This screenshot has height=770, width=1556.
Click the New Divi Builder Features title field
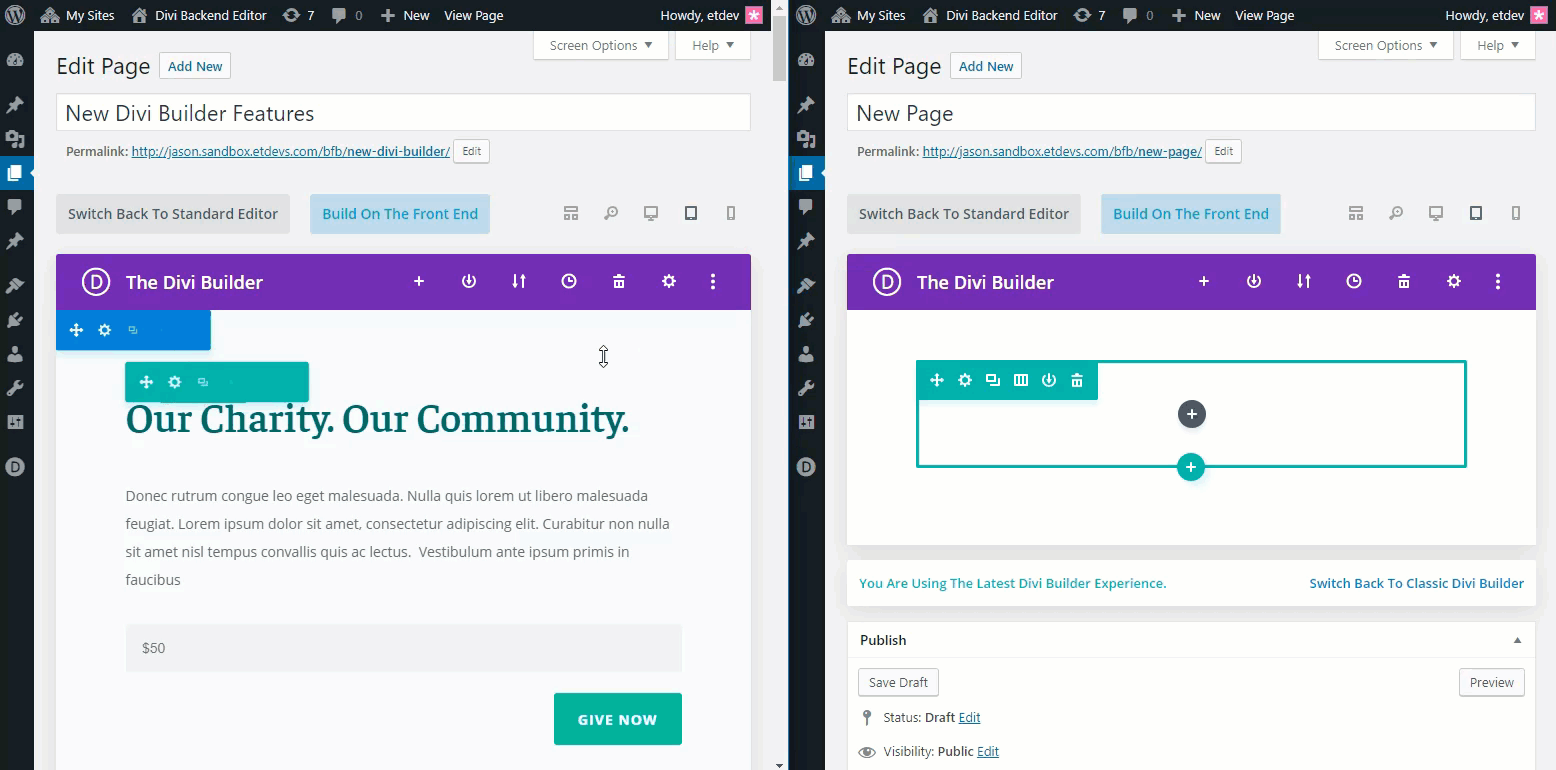[403, 113]
